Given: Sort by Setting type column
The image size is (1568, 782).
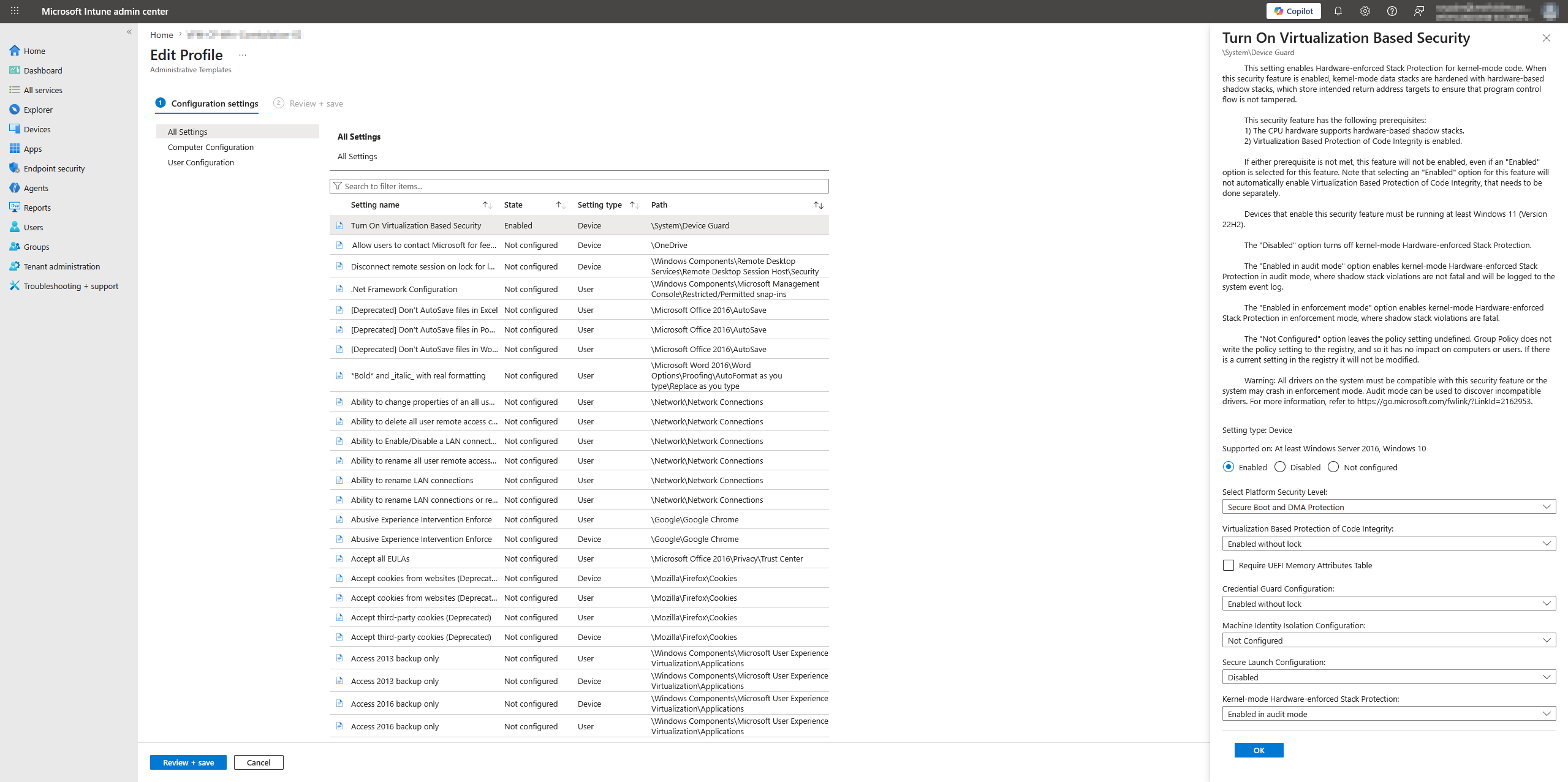Looking at the screenshot, I should tap(607, 205).
